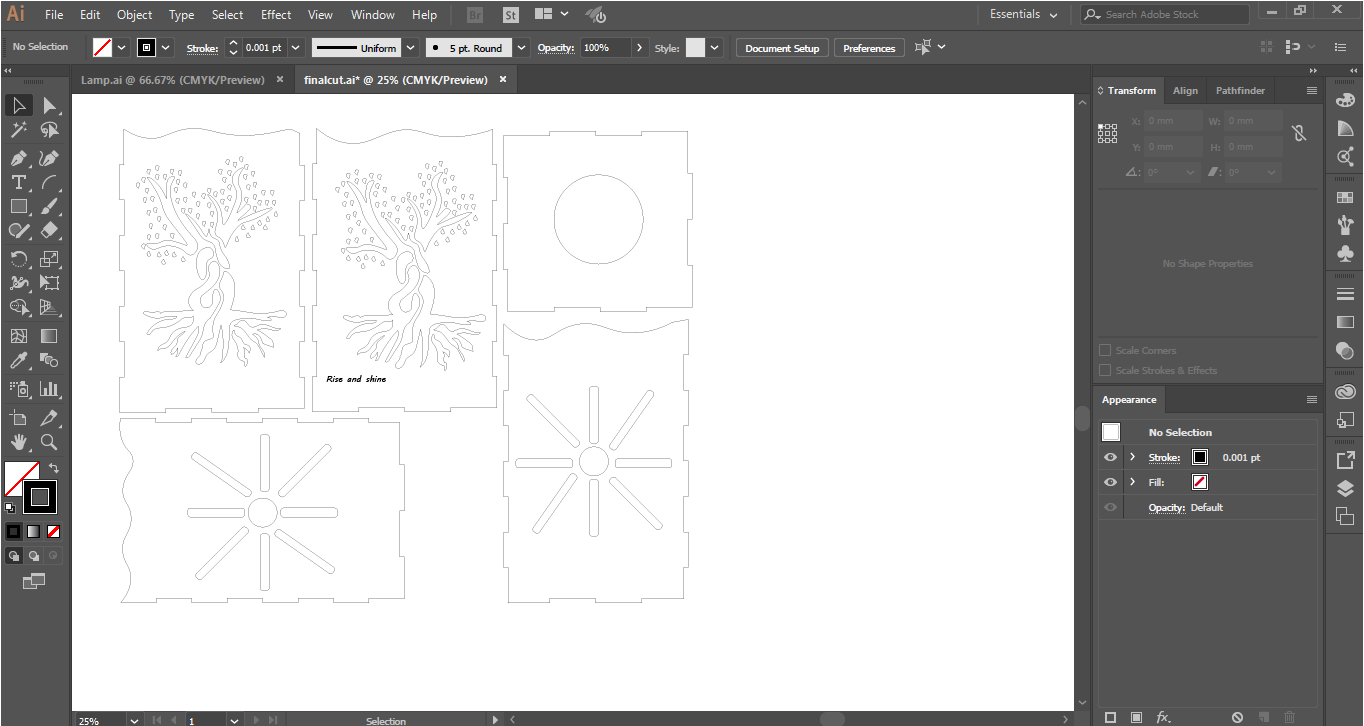Click the Document Setup button
1364x726 pixels.
(782, 48)
